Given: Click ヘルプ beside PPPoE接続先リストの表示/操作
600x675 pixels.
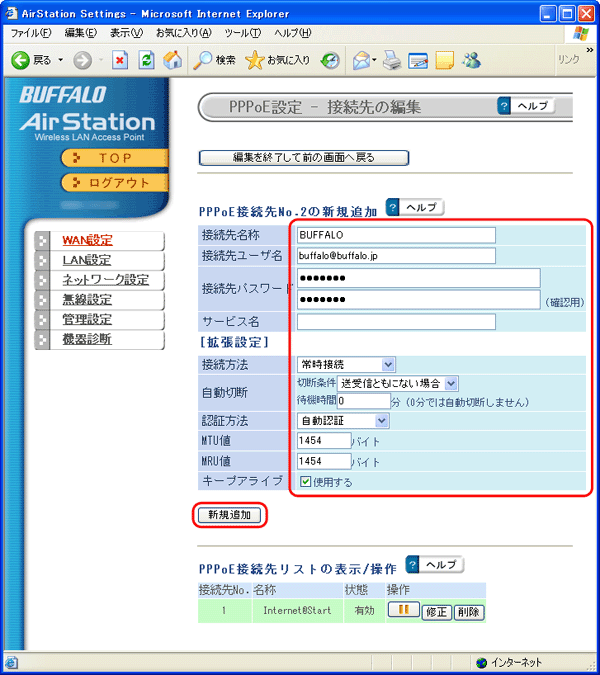Looking at the screenshot, I should [x=435, y=565].
